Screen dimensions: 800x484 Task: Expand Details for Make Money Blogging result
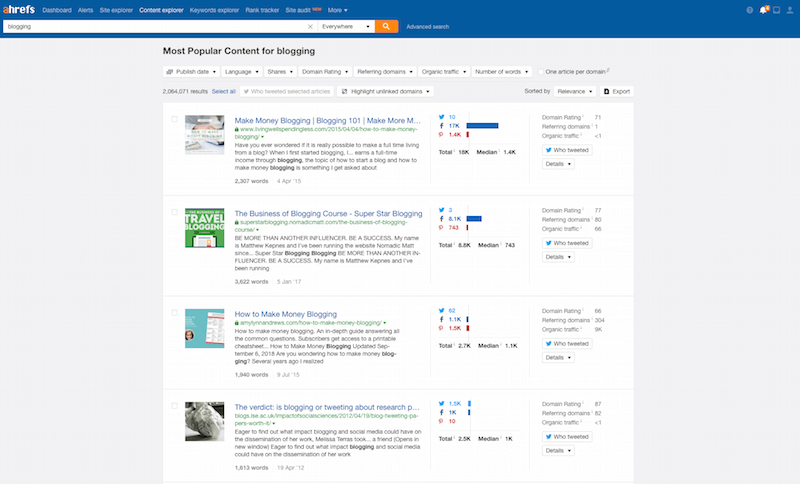pos(558,164)
